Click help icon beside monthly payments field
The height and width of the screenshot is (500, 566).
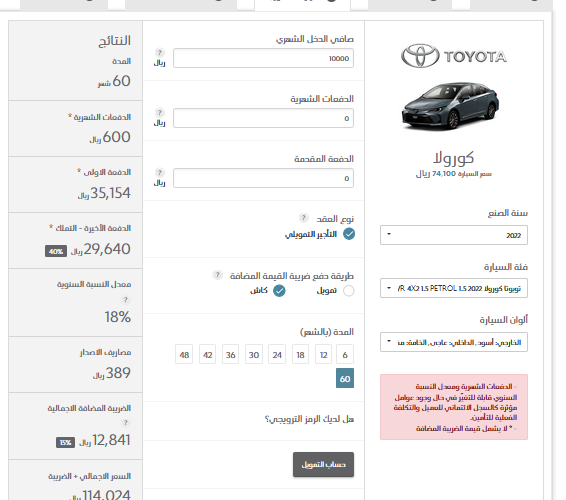click(x=160, y=113)
